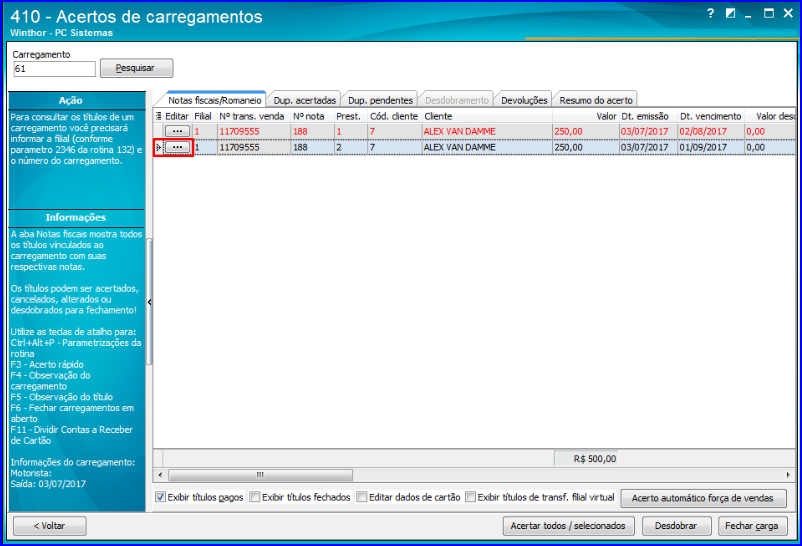The width and height of the screenshot is (802, 546).
Task: Toggle Exibir títulos pagos checkbox
Action: 161,497
